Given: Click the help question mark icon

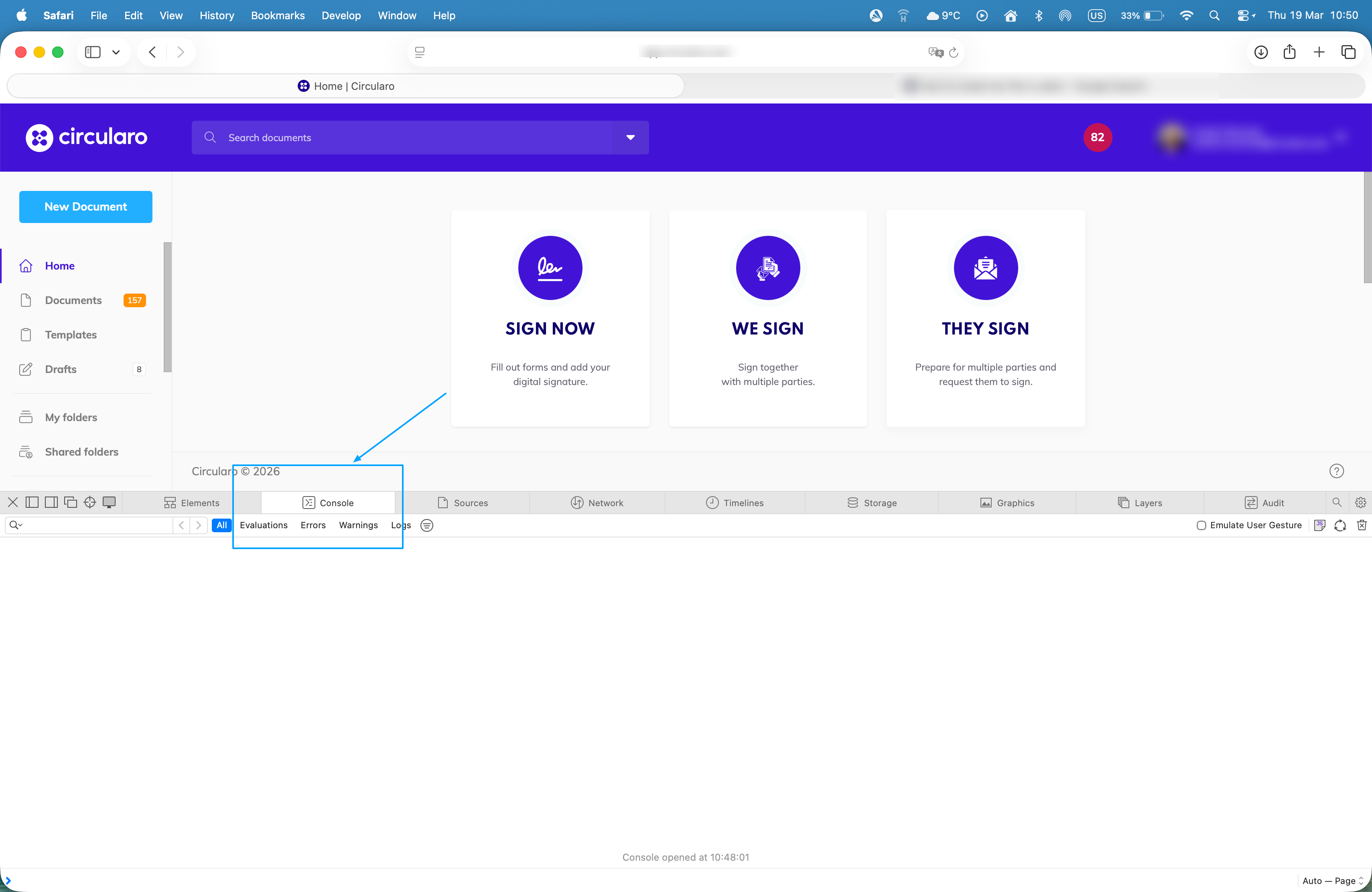Looking at the screenshot, I should [1336, 471].
